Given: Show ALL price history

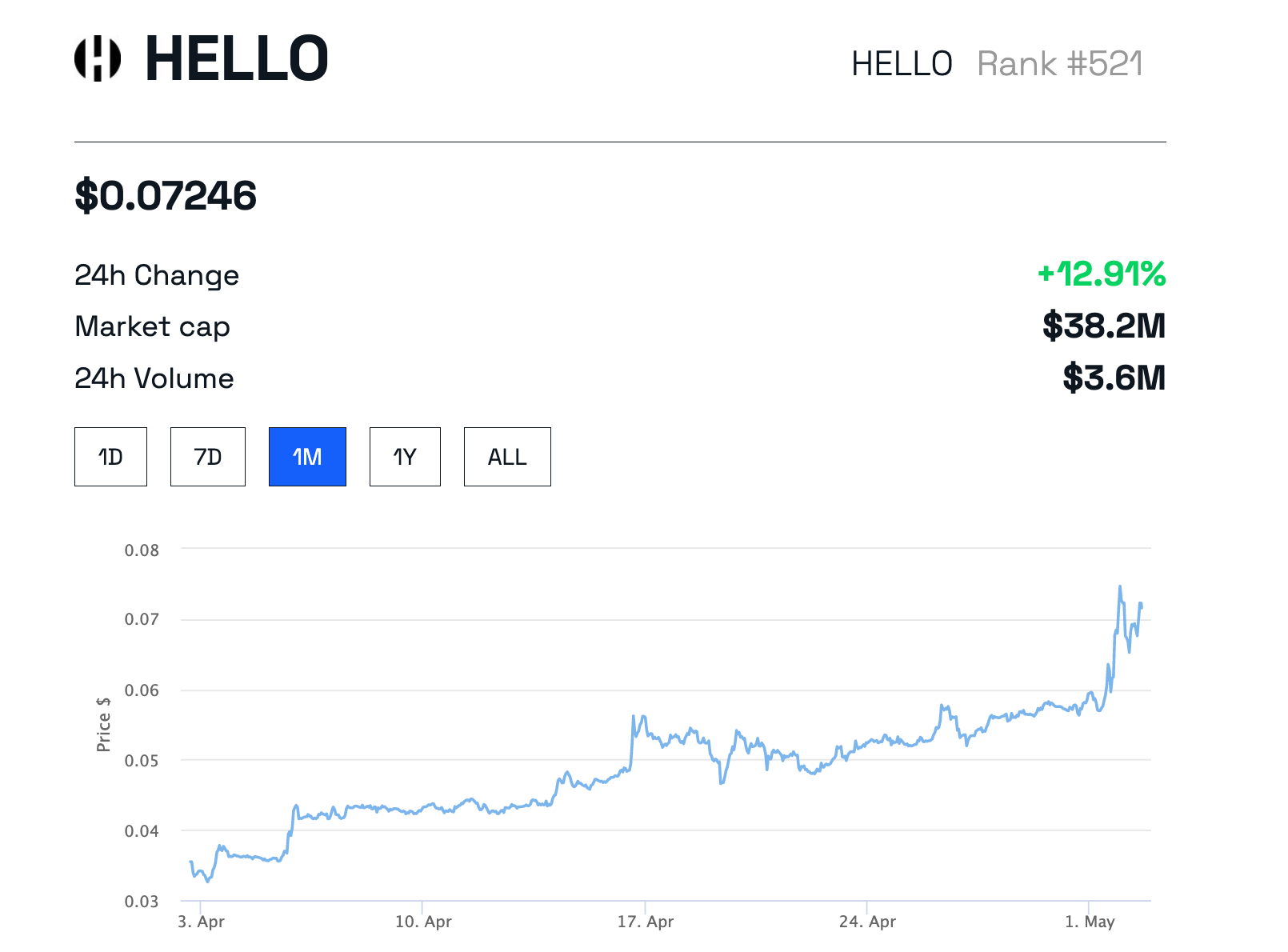Looking at the screenshot, I should click(507, 457).
